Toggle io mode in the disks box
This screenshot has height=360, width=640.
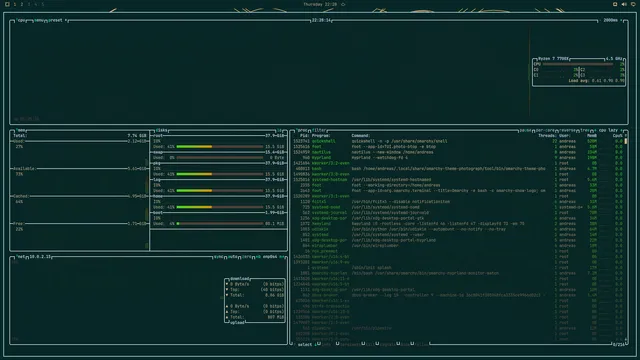[x=280, y=130]
